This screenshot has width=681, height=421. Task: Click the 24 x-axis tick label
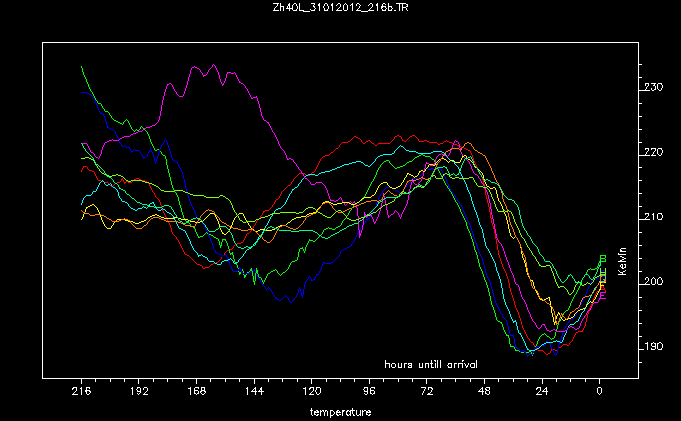point(542,393)
